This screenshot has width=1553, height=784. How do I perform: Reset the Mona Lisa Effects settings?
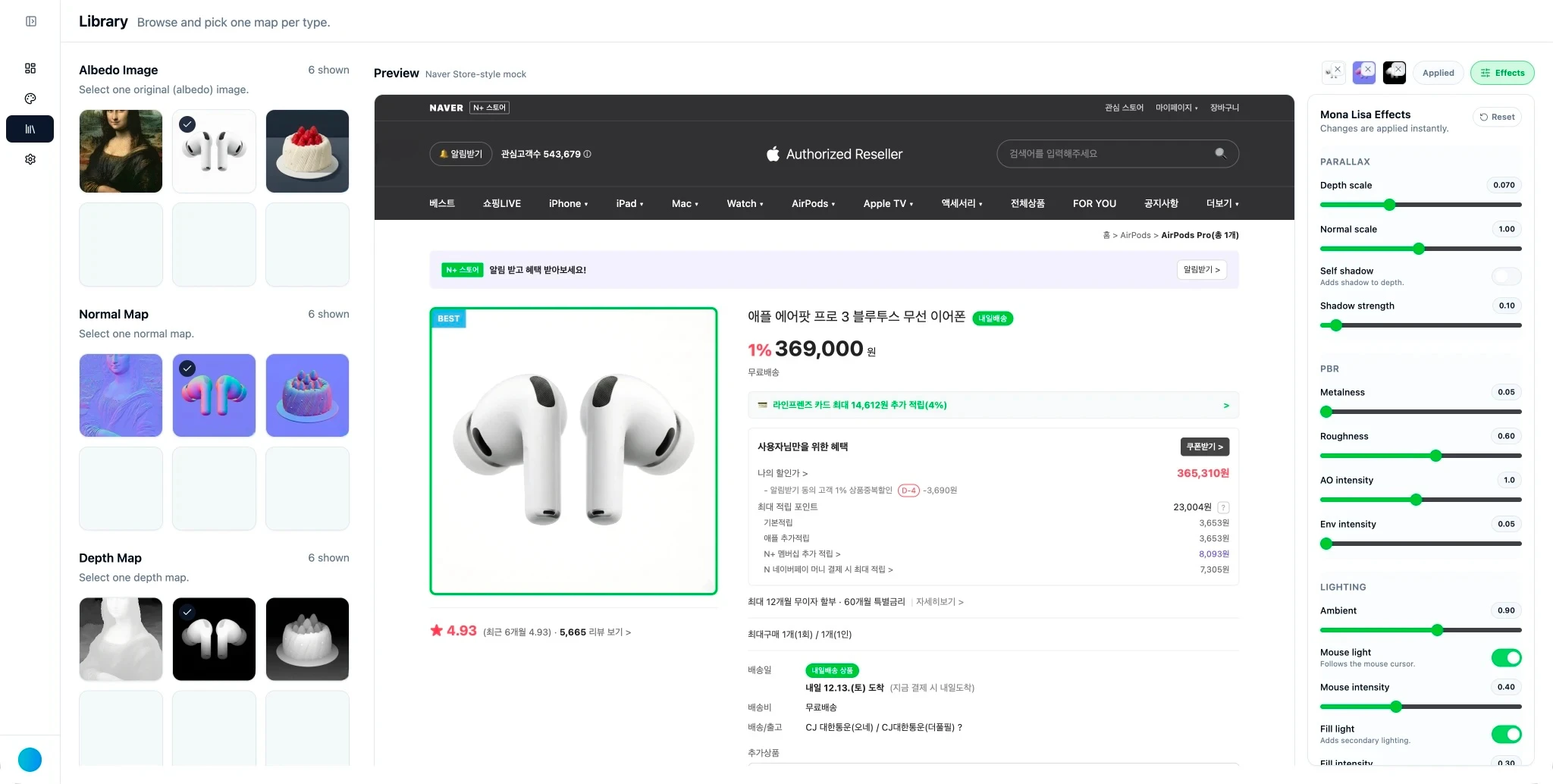(1497, 117)
